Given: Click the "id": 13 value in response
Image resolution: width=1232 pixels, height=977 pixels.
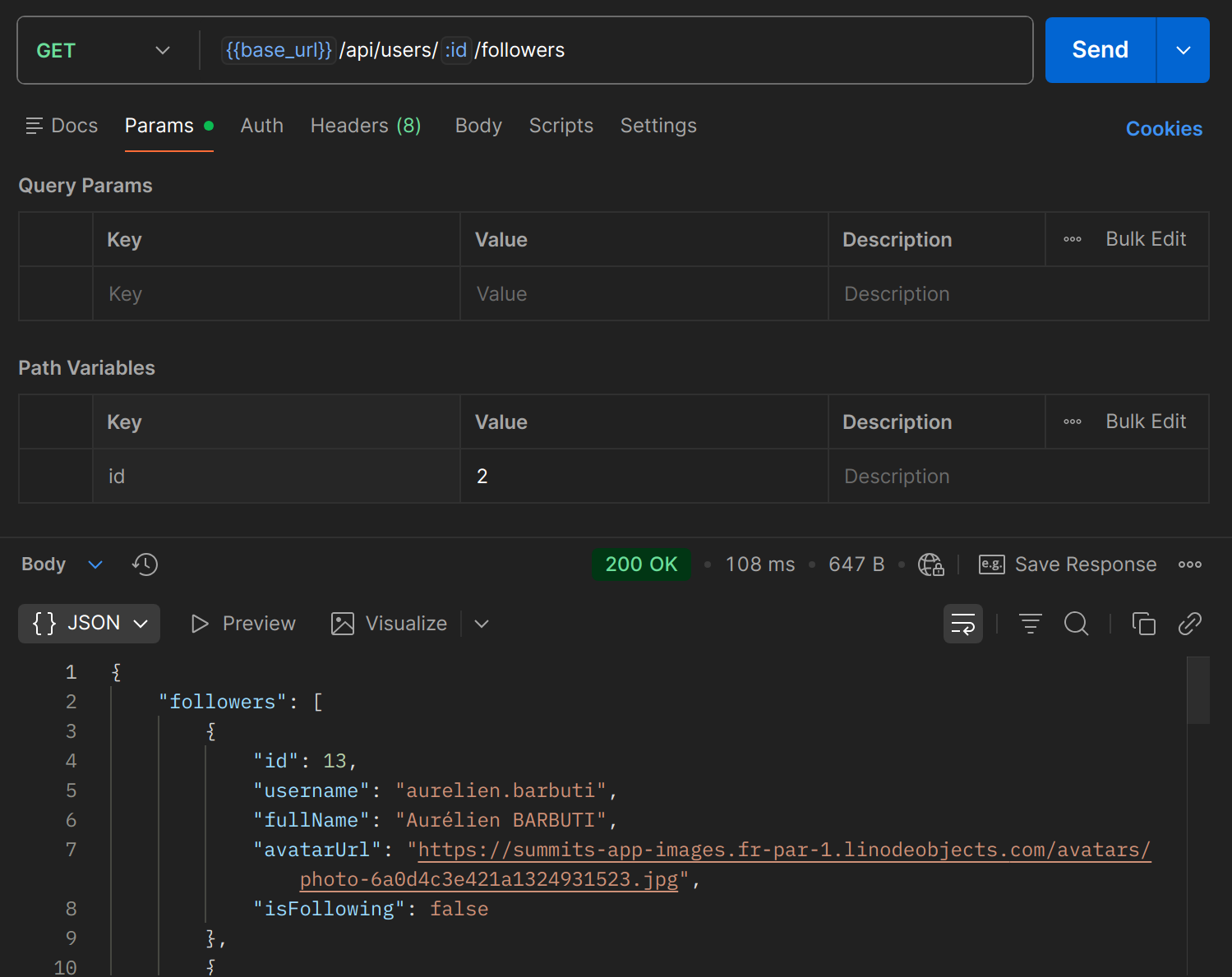Looking at the screenshot, I should (335, 761).
